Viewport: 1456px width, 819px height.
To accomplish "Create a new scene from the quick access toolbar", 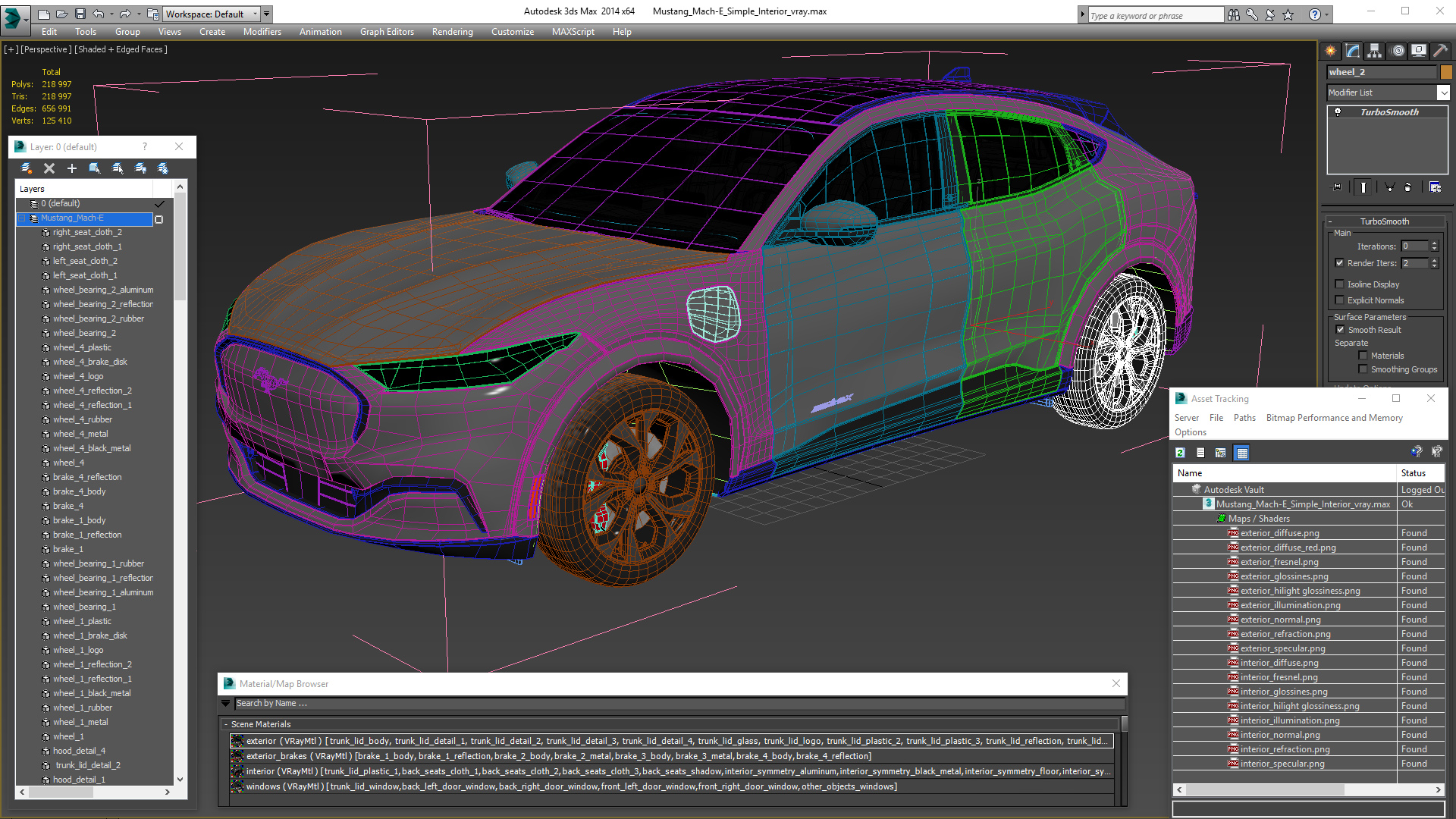I will point(44,14).
